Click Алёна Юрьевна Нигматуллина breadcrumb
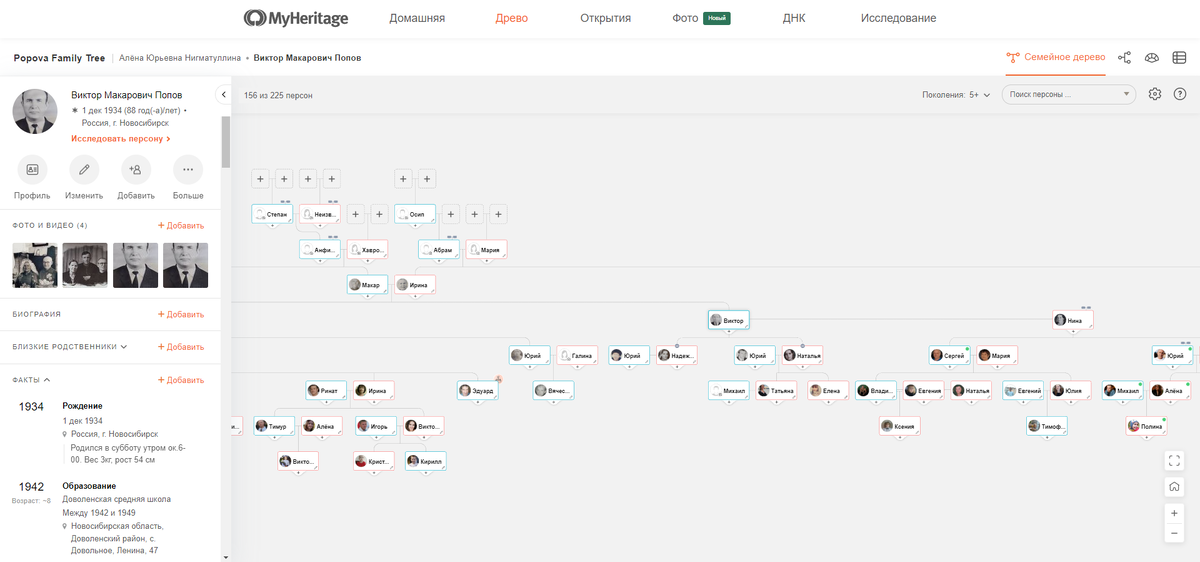This screenshot has width=1200, height=562. coord(180,58)
